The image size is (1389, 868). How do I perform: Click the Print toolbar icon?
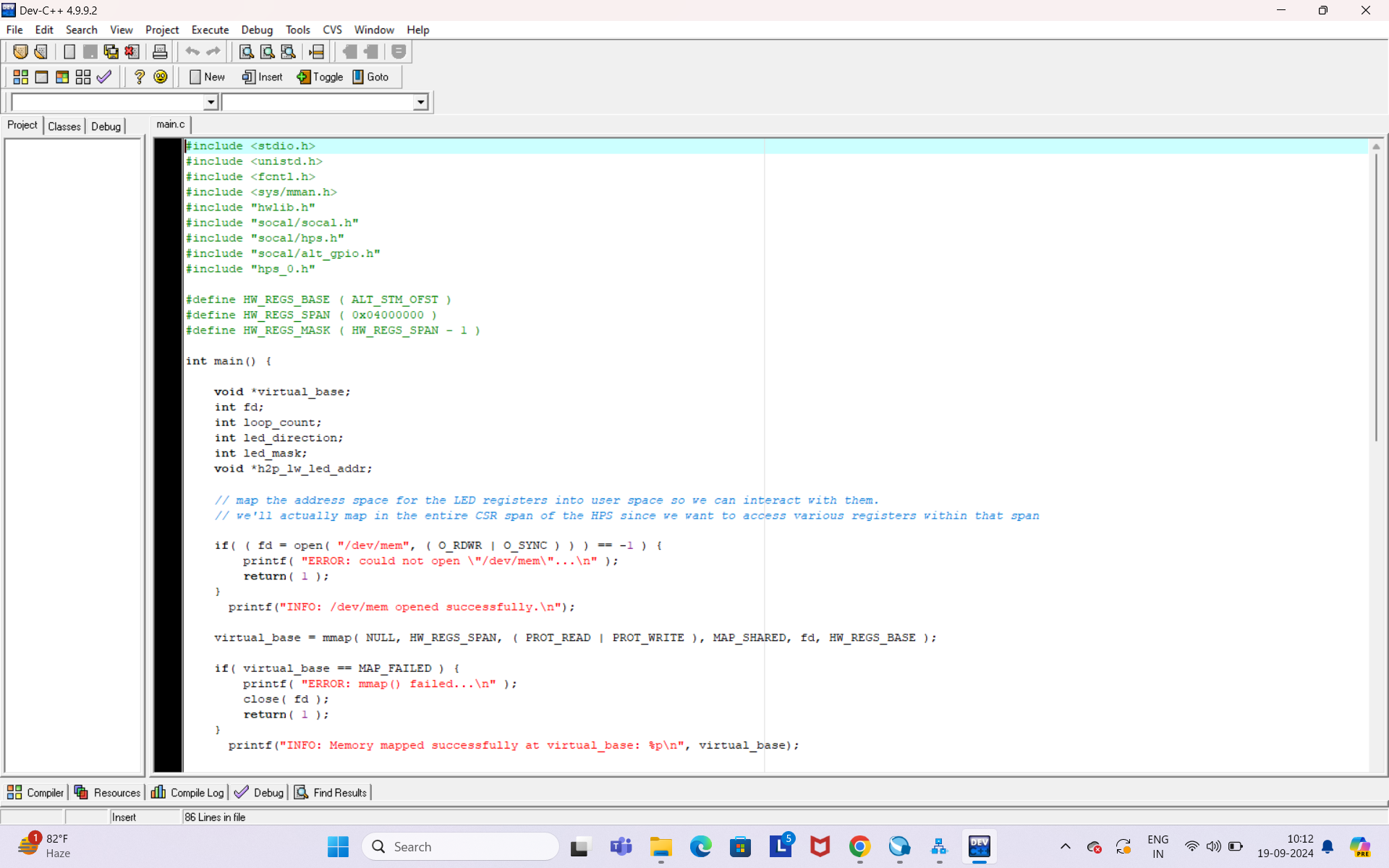(160, 51)
